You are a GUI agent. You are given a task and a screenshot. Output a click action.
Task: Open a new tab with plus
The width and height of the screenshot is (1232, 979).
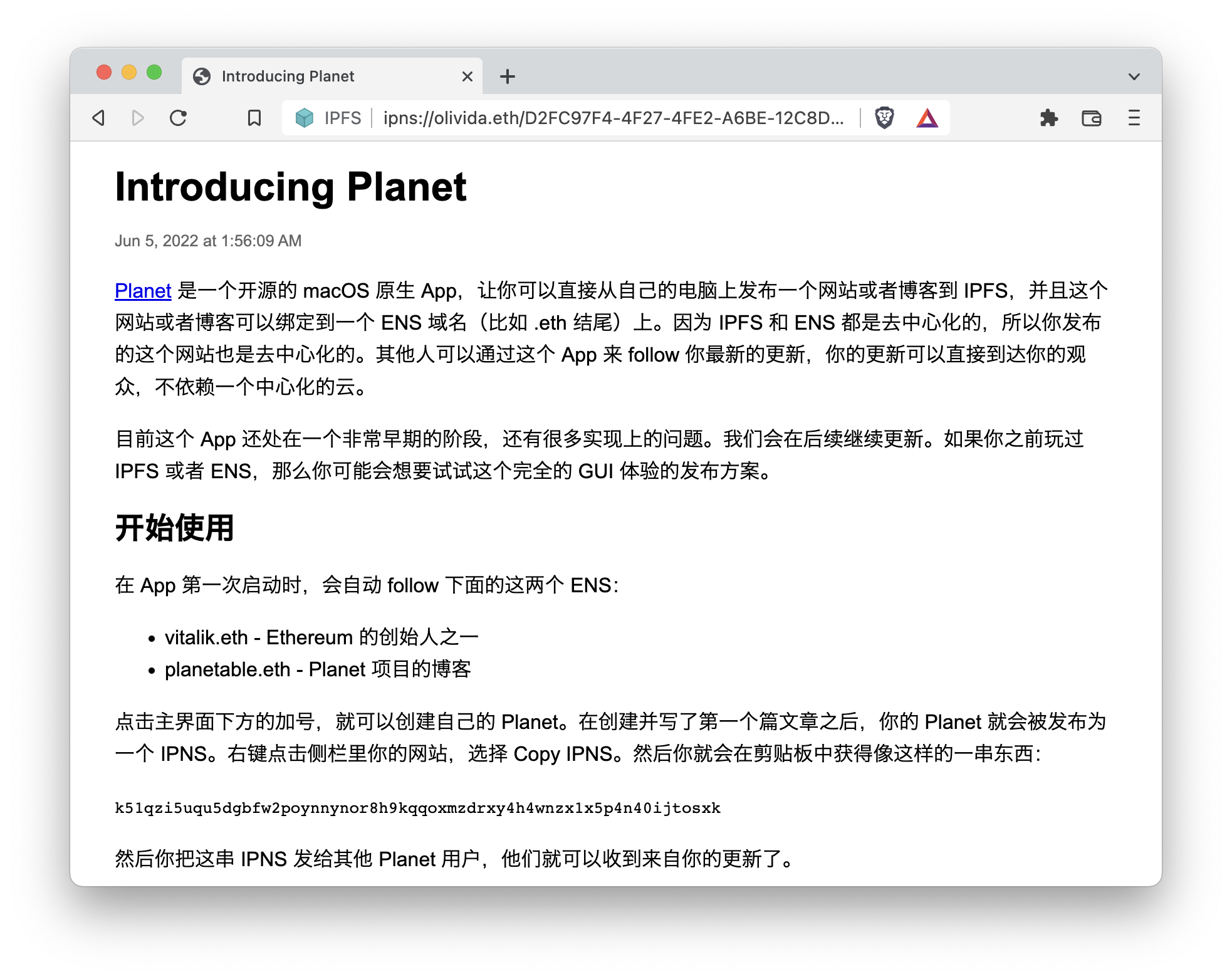(x=508, y=76)
